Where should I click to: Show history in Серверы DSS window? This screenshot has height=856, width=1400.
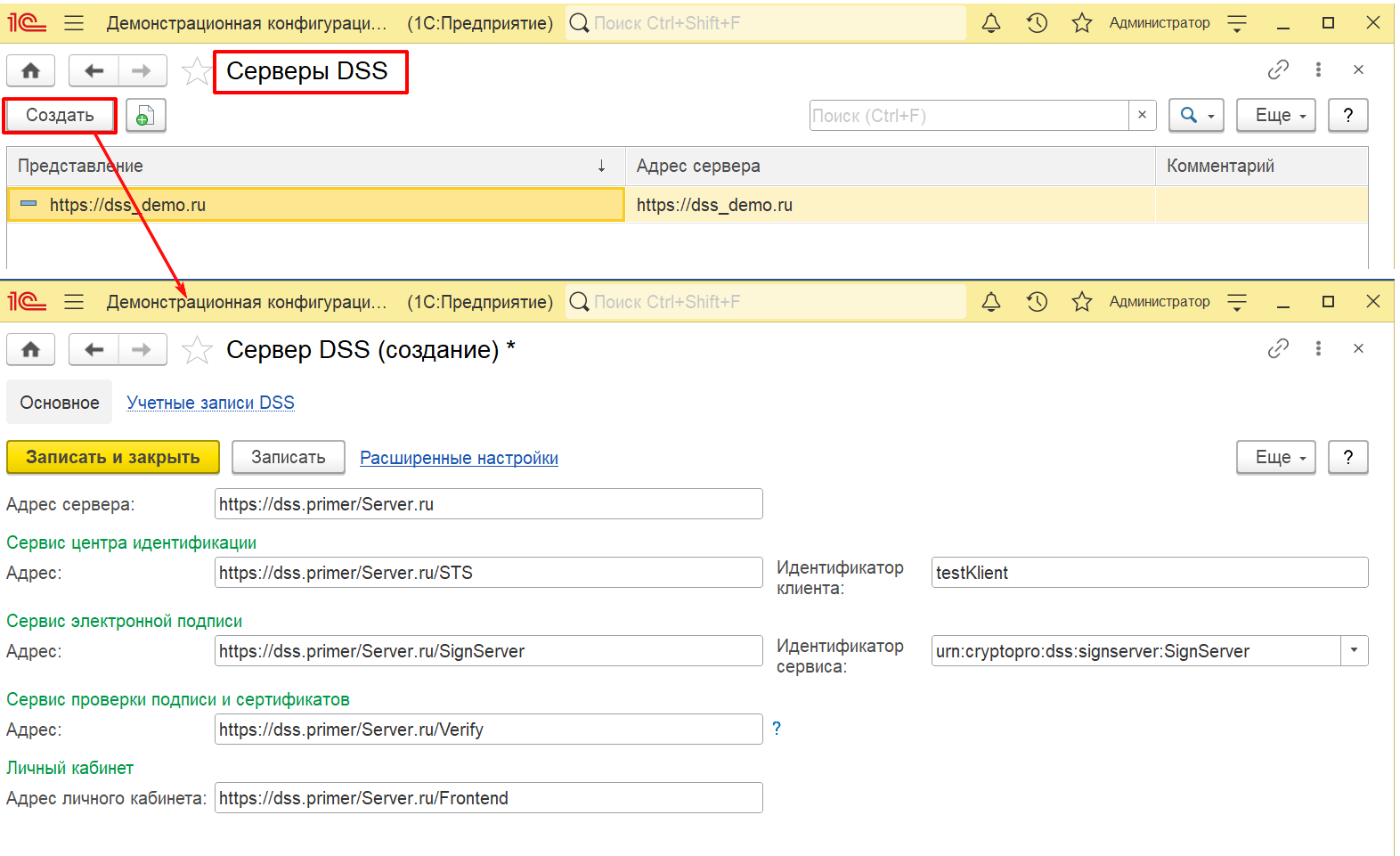(1037, 23)
